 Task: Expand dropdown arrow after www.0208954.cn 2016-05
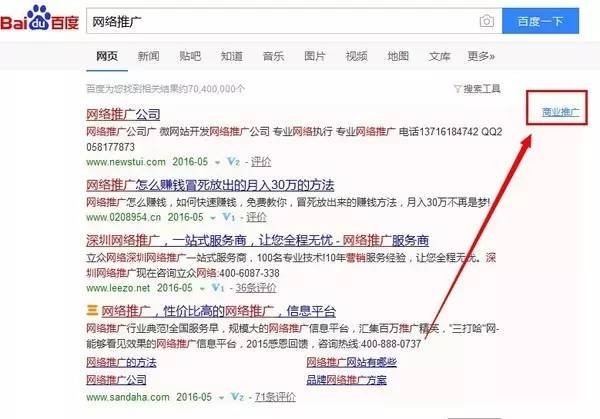coord(213,218)
